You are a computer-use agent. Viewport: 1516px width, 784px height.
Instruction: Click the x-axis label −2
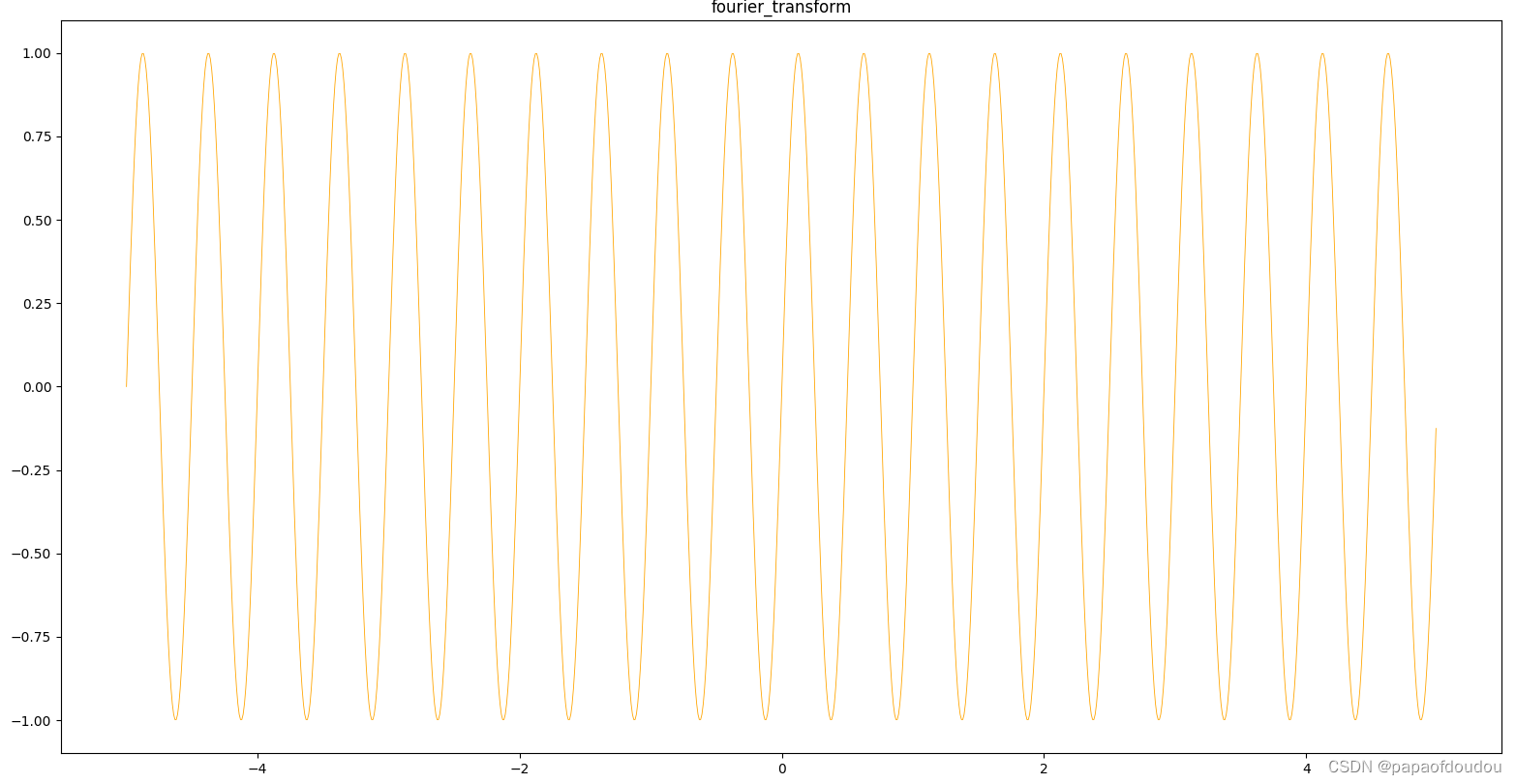[519, 769]
